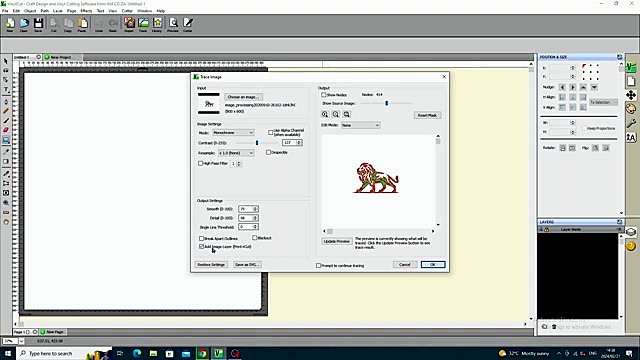This screenshot has height=360, width=640.
Task: Click the Save as SVG button
Action: coord(247,264)
